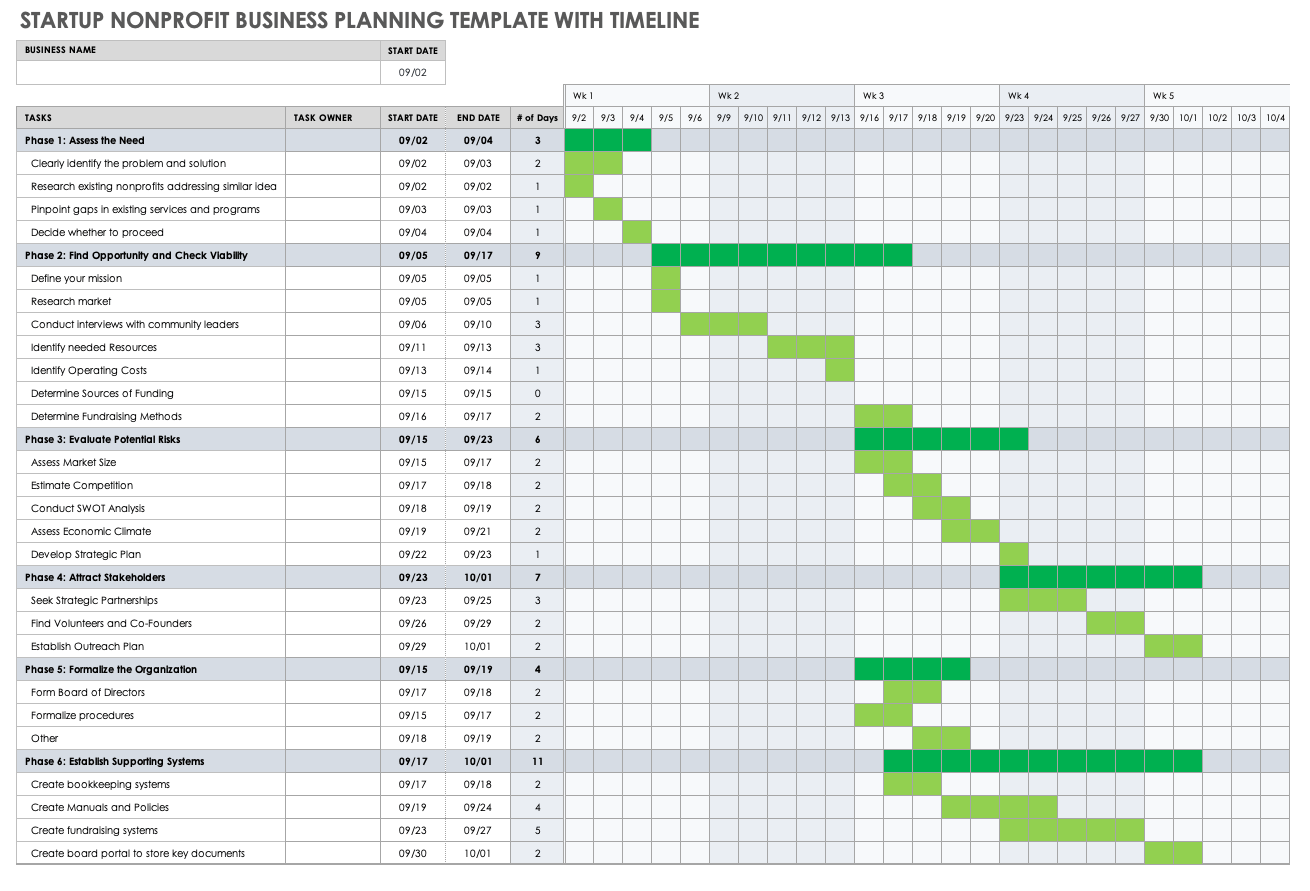This screenshot has height=891, width=1310.
Task: Select Phase 6: Establish Supporting Systems row
Action: 151,762
